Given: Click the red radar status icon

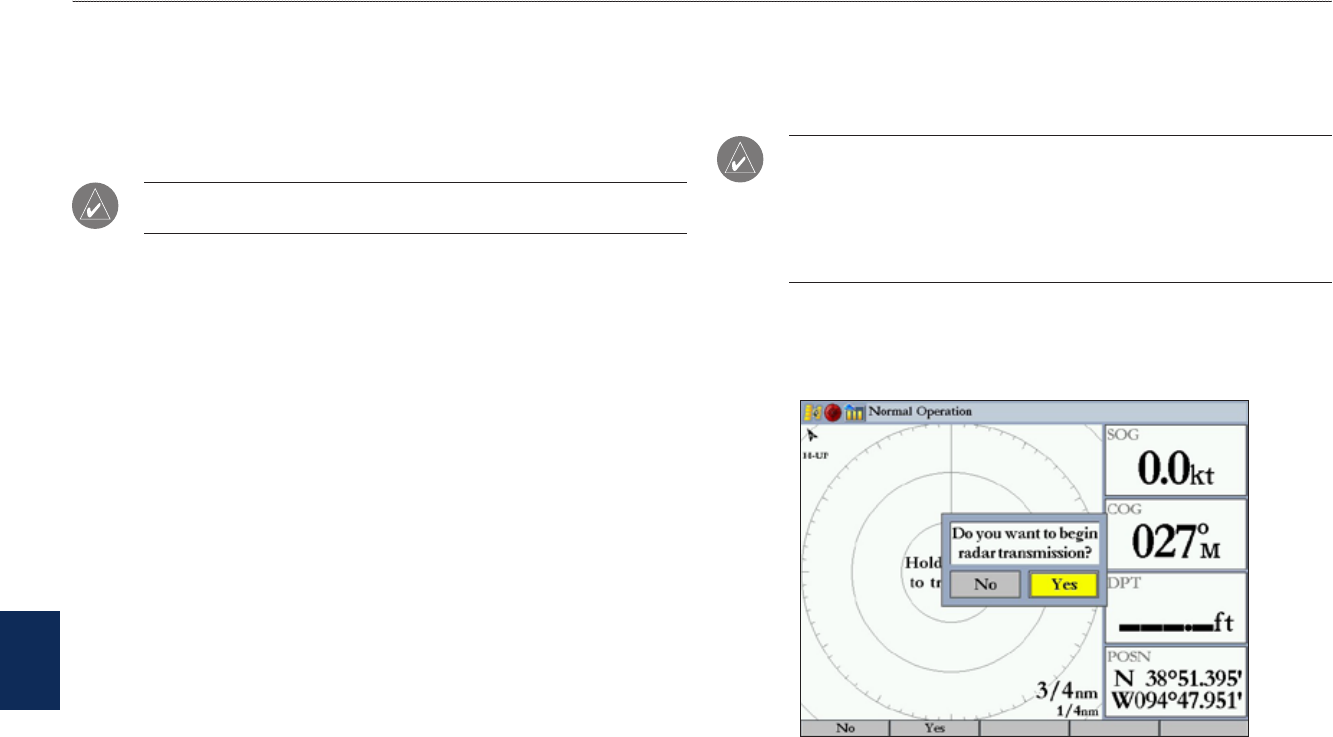Looking at the screenshot, I should [x=832, y=411].
